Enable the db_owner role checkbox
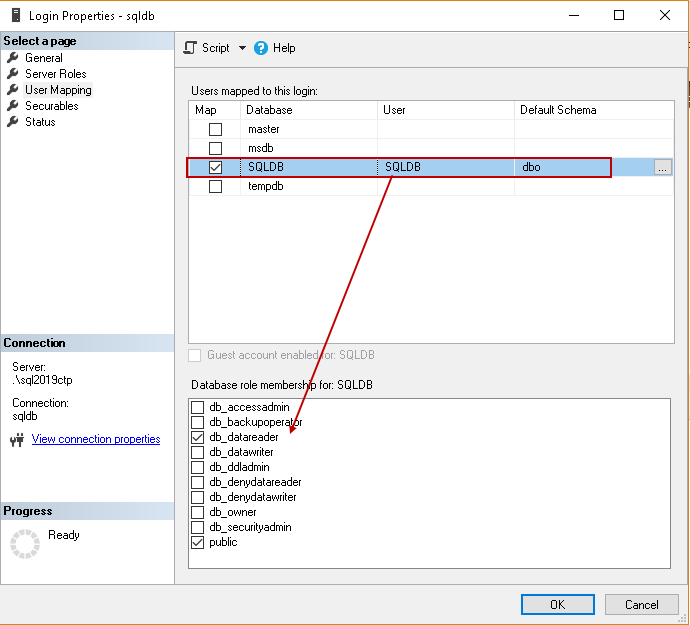Screen dimensions: 690x625 click(198, 512)
